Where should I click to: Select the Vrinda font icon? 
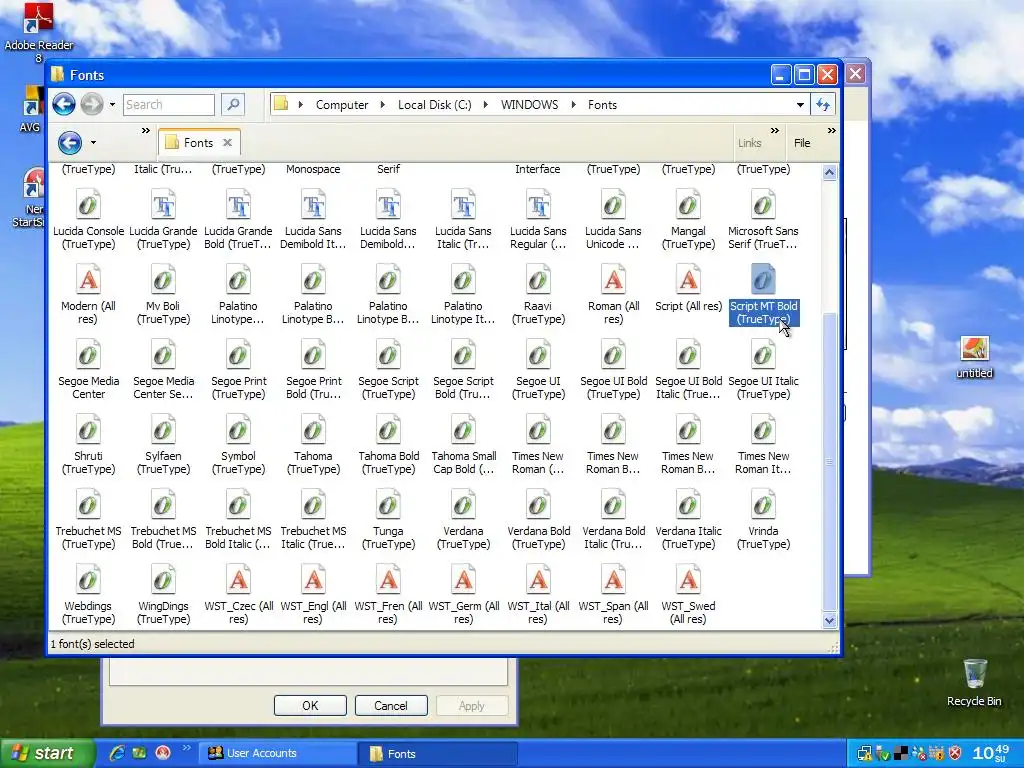763,505
